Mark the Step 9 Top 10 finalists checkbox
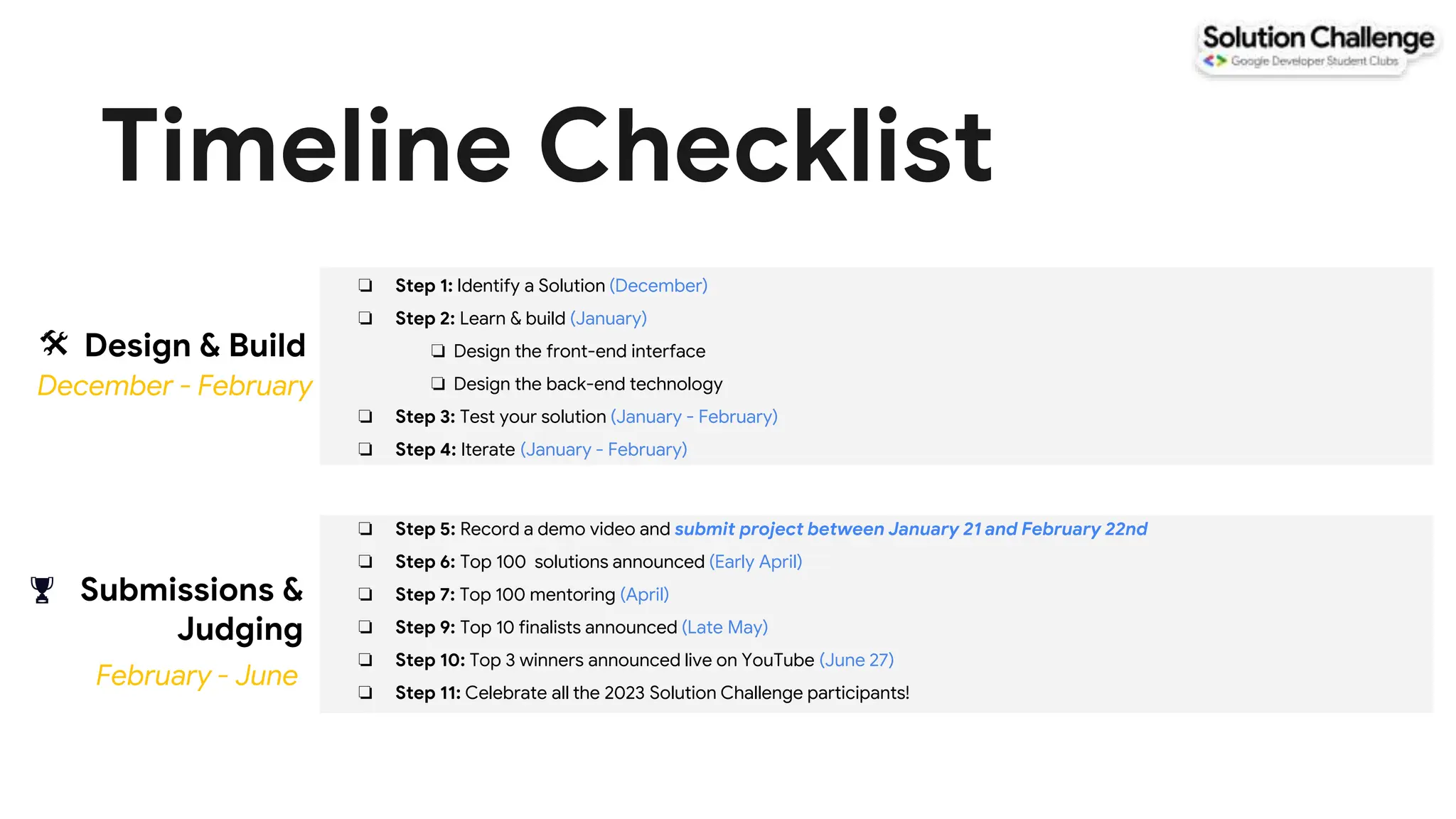 (x=365, y=627)
